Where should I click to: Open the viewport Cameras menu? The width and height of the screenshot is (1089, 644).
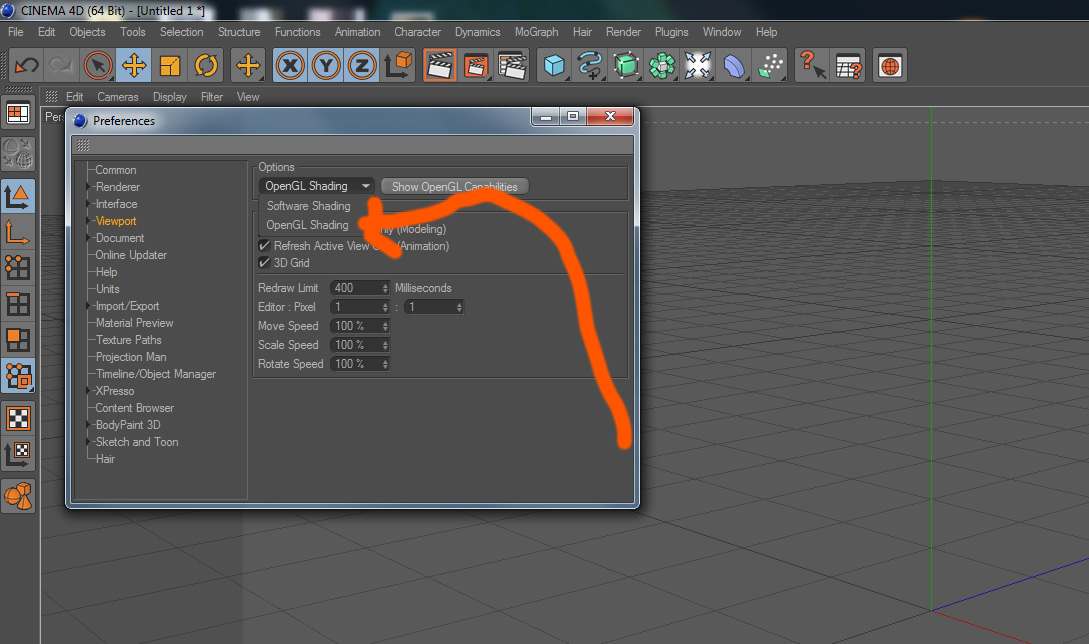click(117, 97)
